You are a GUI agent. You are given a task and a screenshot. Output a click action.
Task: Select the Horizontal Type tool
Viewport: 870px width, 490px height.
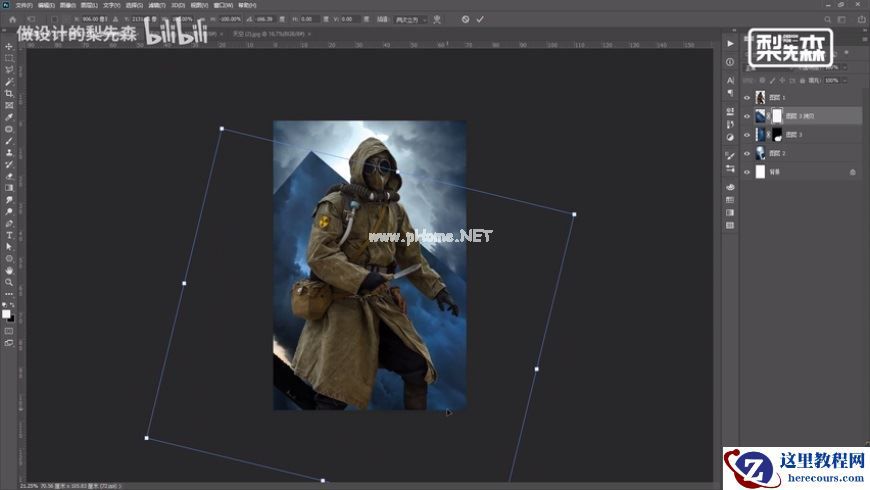[x=9, y=235]
